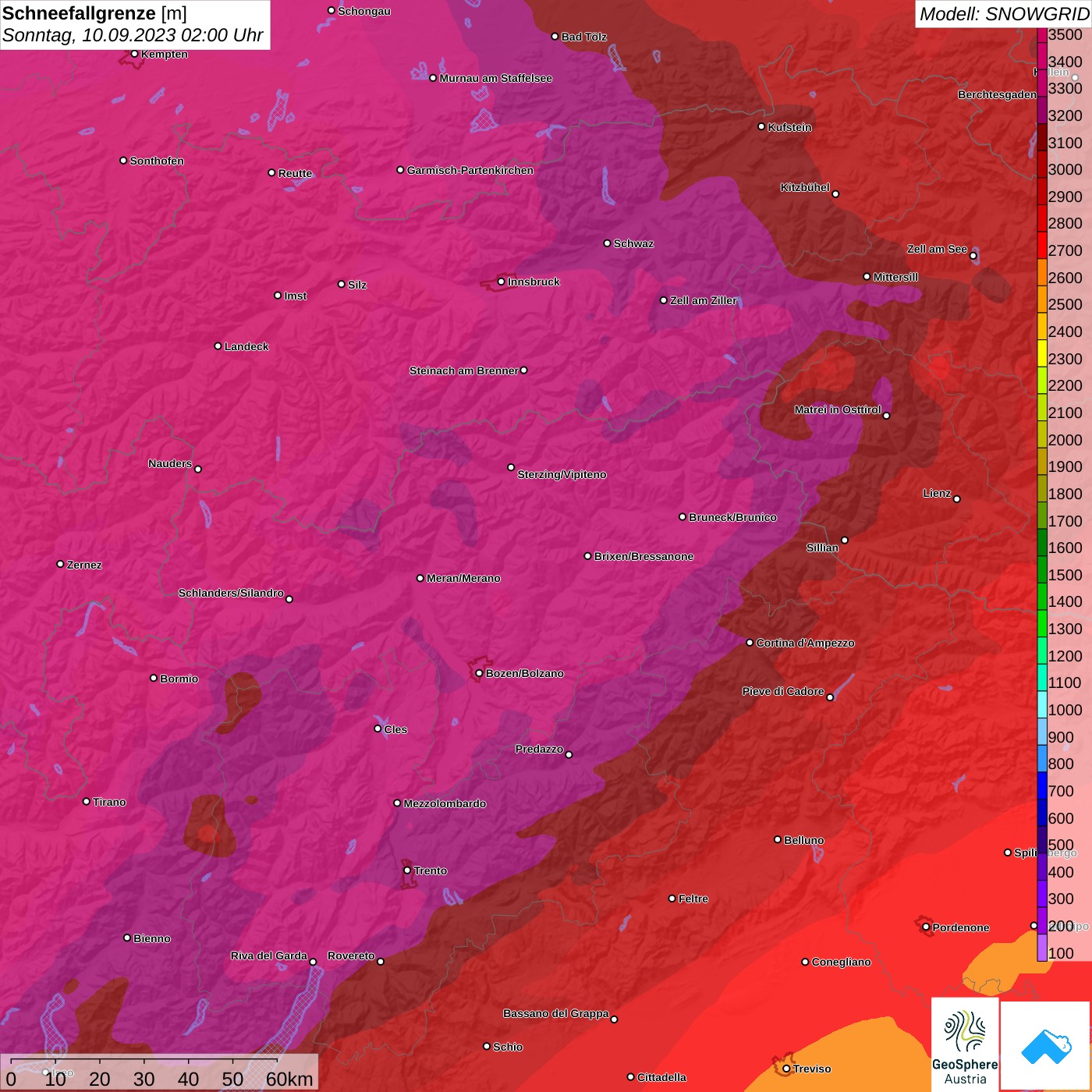The image size is (1092, 1092).
Task: Click the Reutte label
Action: pyautogui.click(x=295, y=173)
